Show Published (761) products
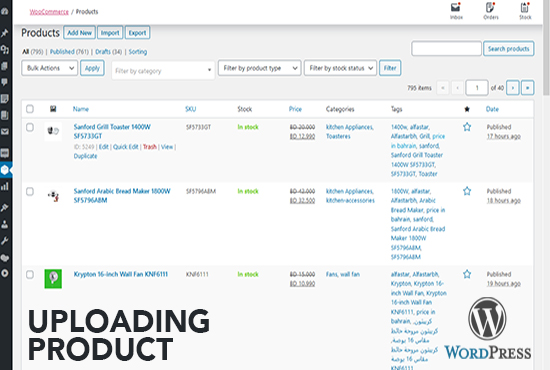Image resolution: width=550 pixels, height=370 pixels. [x=69, y=52]
